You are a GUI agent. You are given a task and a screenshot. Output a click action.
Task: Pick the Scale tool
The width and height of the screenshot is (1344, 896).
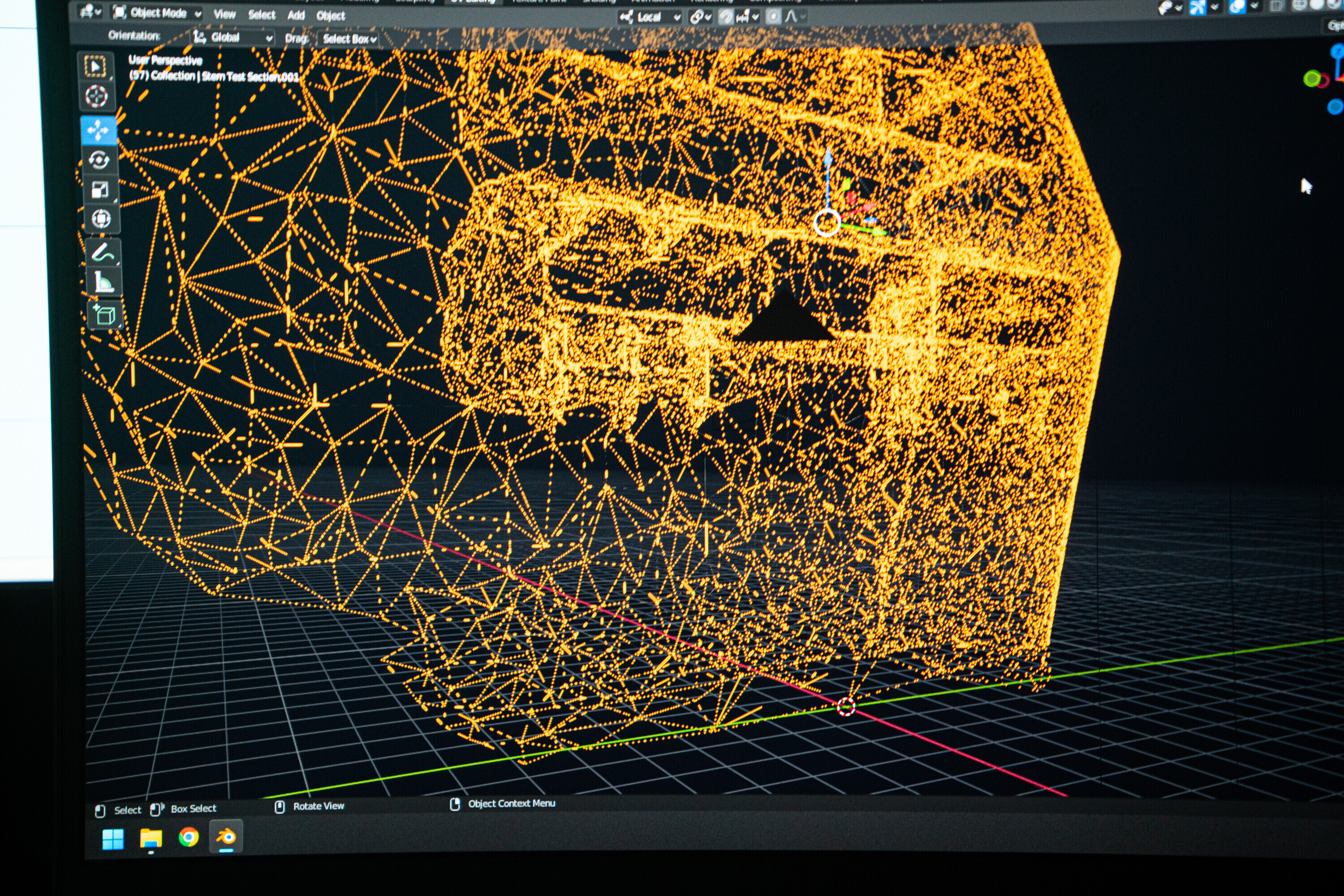[x=100, y=190]
